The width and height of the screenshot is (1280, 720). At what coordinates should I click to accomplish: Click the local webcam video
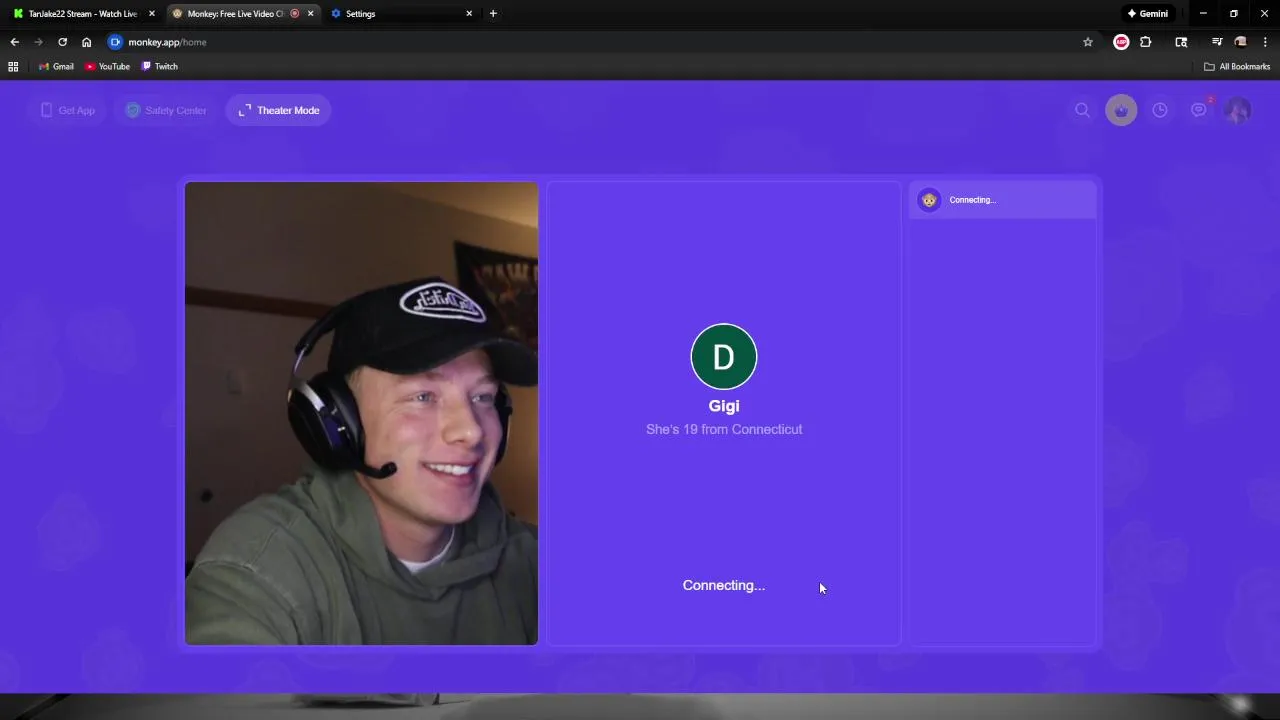coord(361,413)
